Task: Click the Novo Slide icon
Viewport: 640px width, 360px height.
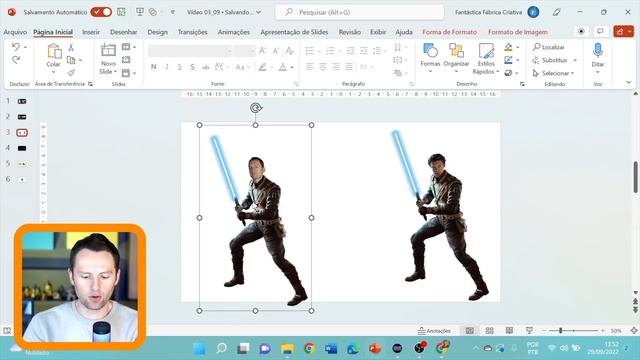Action: click(108, 50)
